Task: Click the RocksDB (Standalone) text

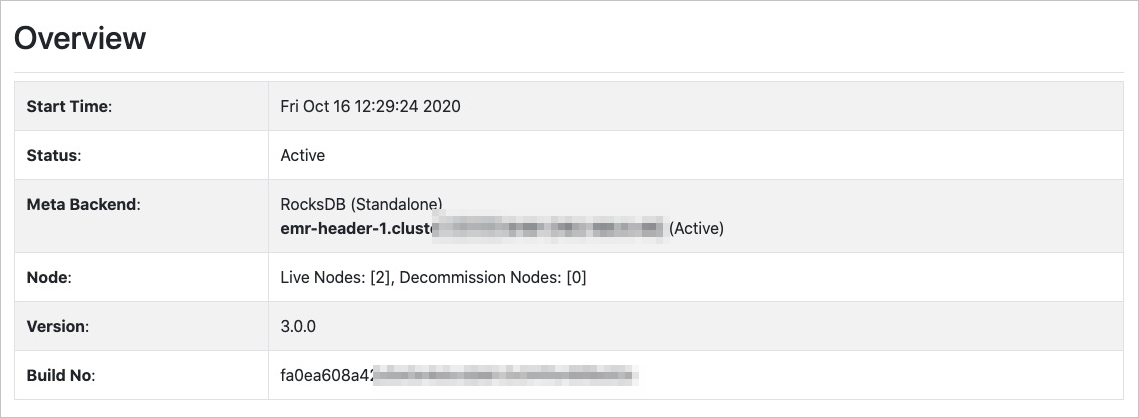Action: coord(361,204)
